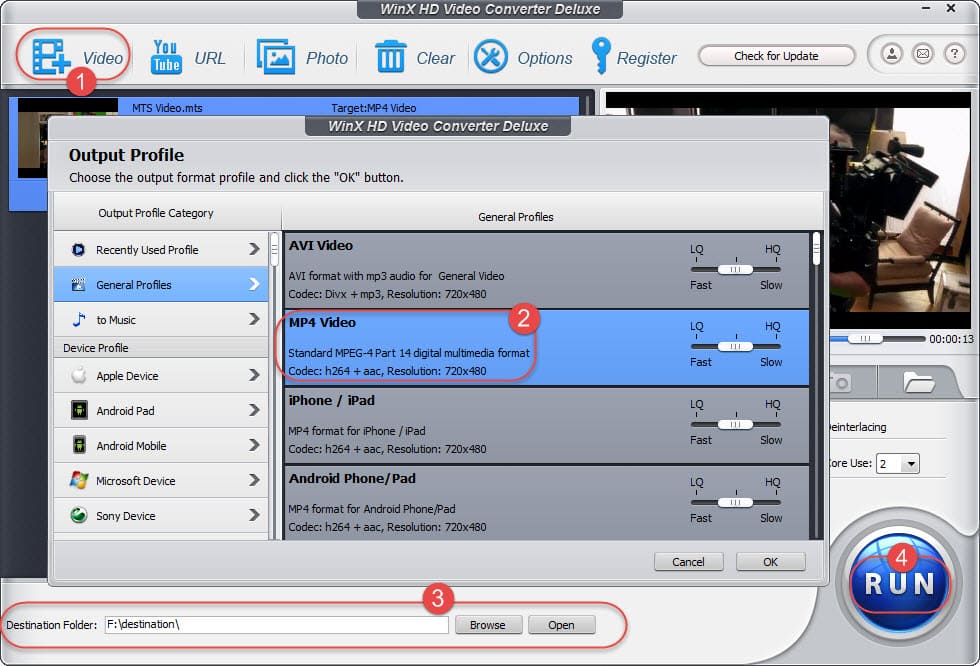Select the MP4 Video profile
Viewport: 980px width, 666px height.
click(x=546, y=347)
